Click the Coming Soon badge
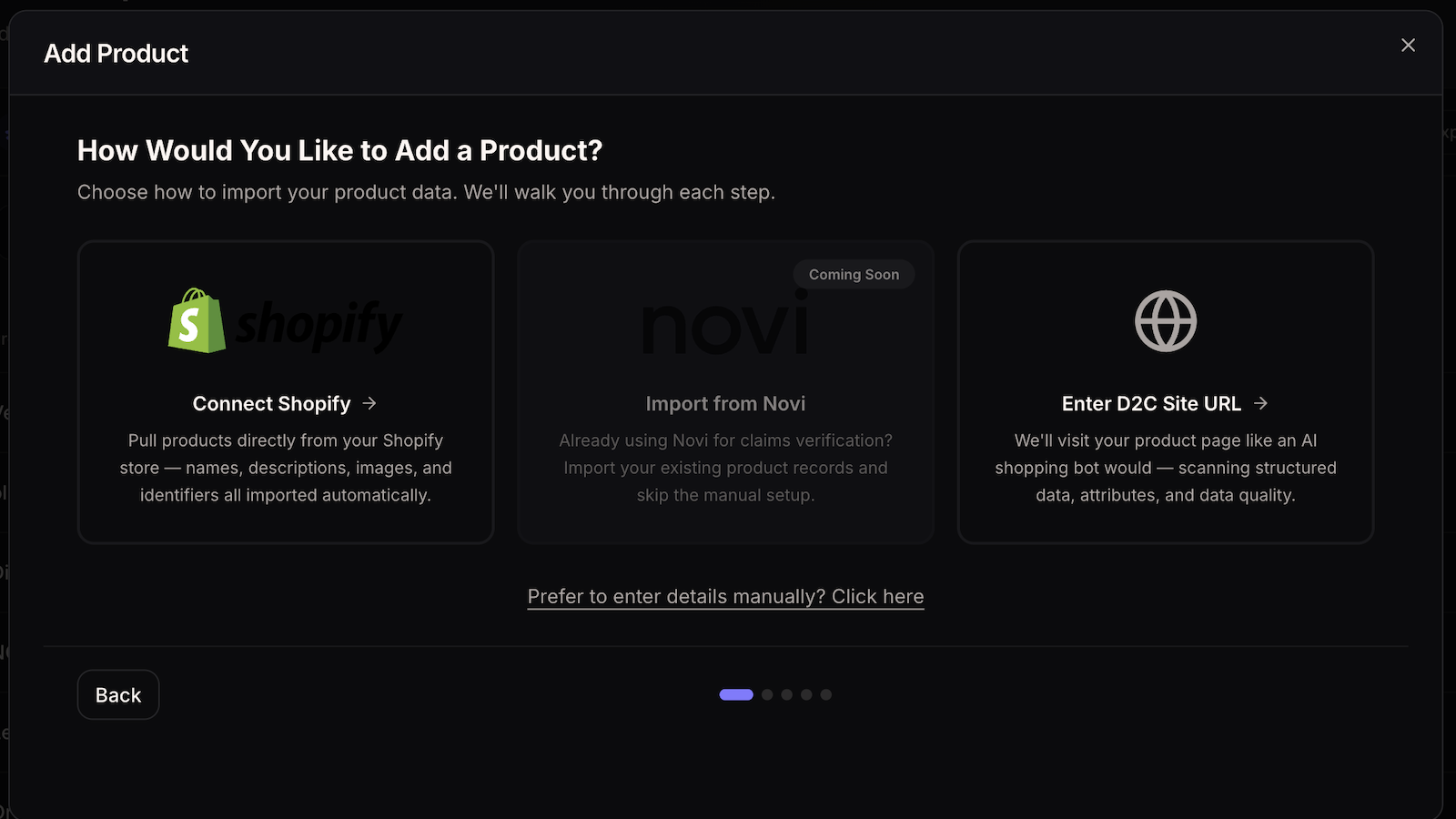Viewport: 1456px width, 819px height. 854,275
